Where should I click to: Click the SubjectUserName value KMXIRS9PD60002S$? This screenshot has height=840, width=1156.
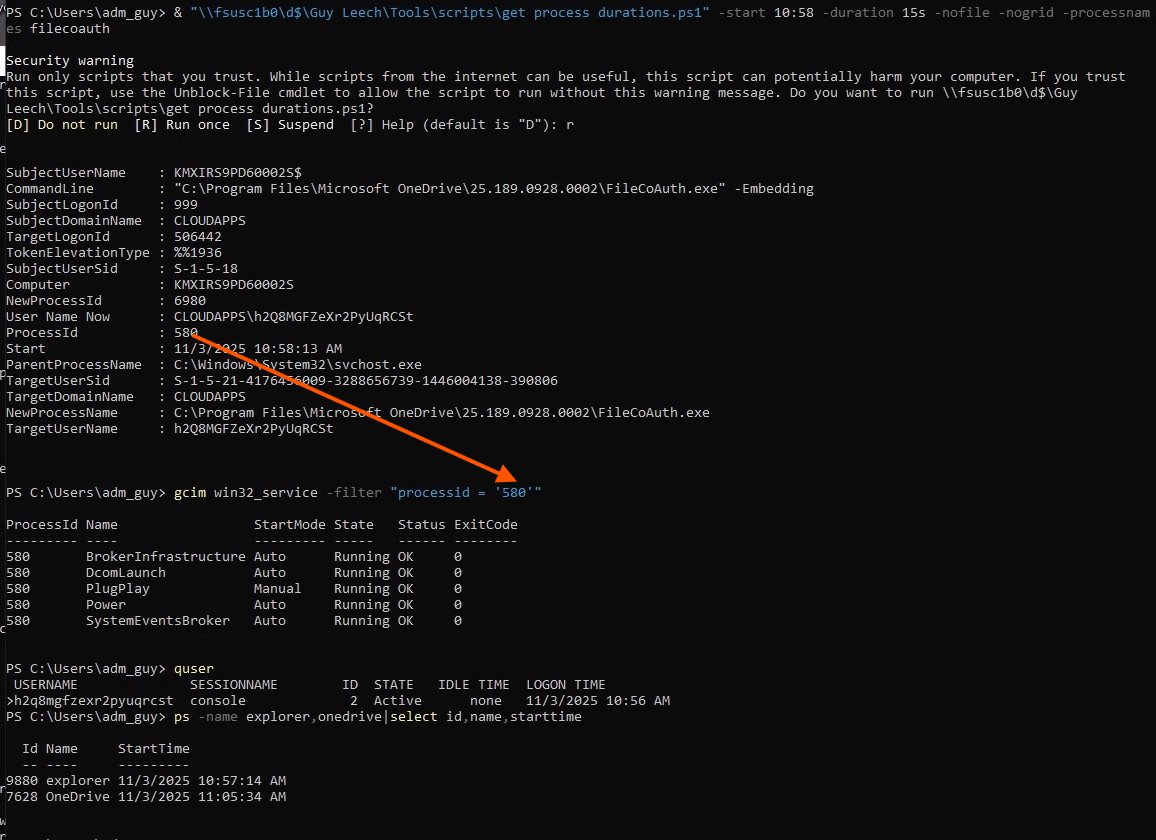click(x=237, y=173)
